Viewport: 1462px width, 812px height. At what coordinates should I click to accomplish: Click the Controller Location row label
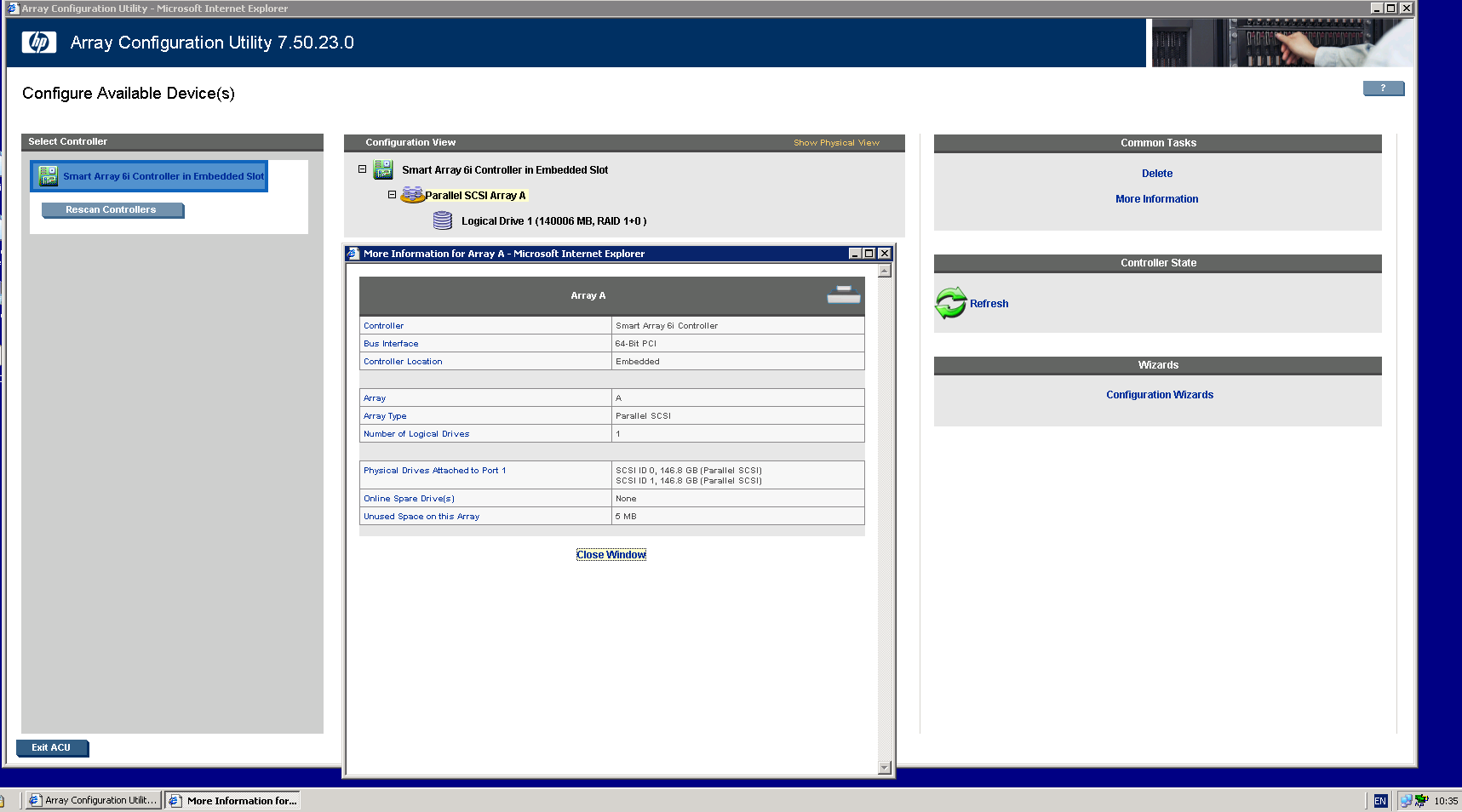pos(403,362)
